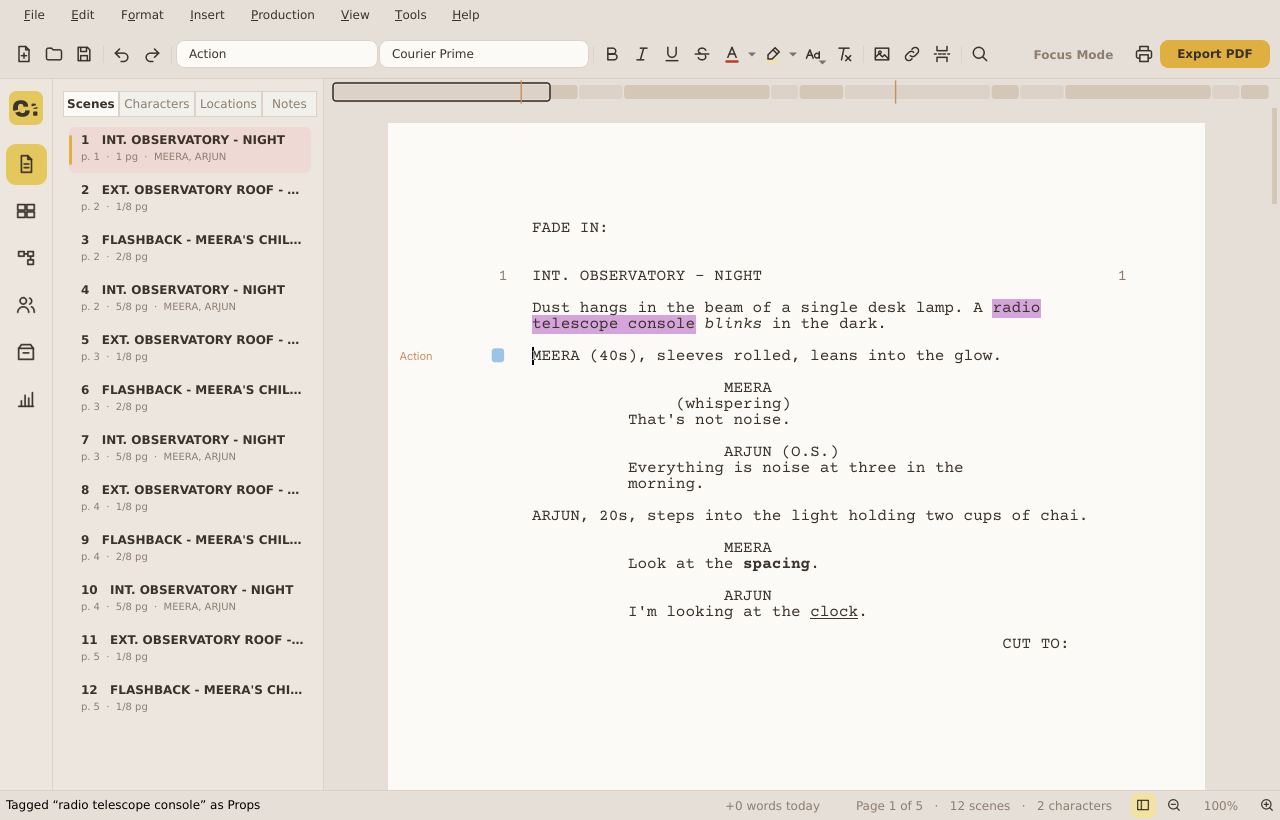This screenshot has width=1280, height=820.
Task: Apply the highlighter color
Action: click(x=773, y=54)
